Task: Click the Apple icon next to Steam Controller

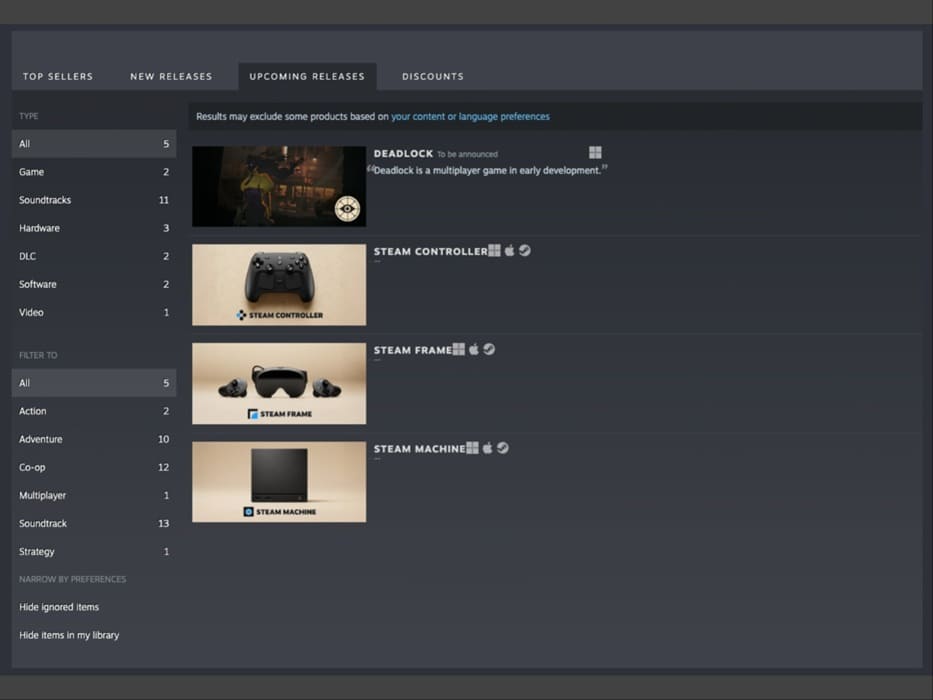Action: point(509,251)
